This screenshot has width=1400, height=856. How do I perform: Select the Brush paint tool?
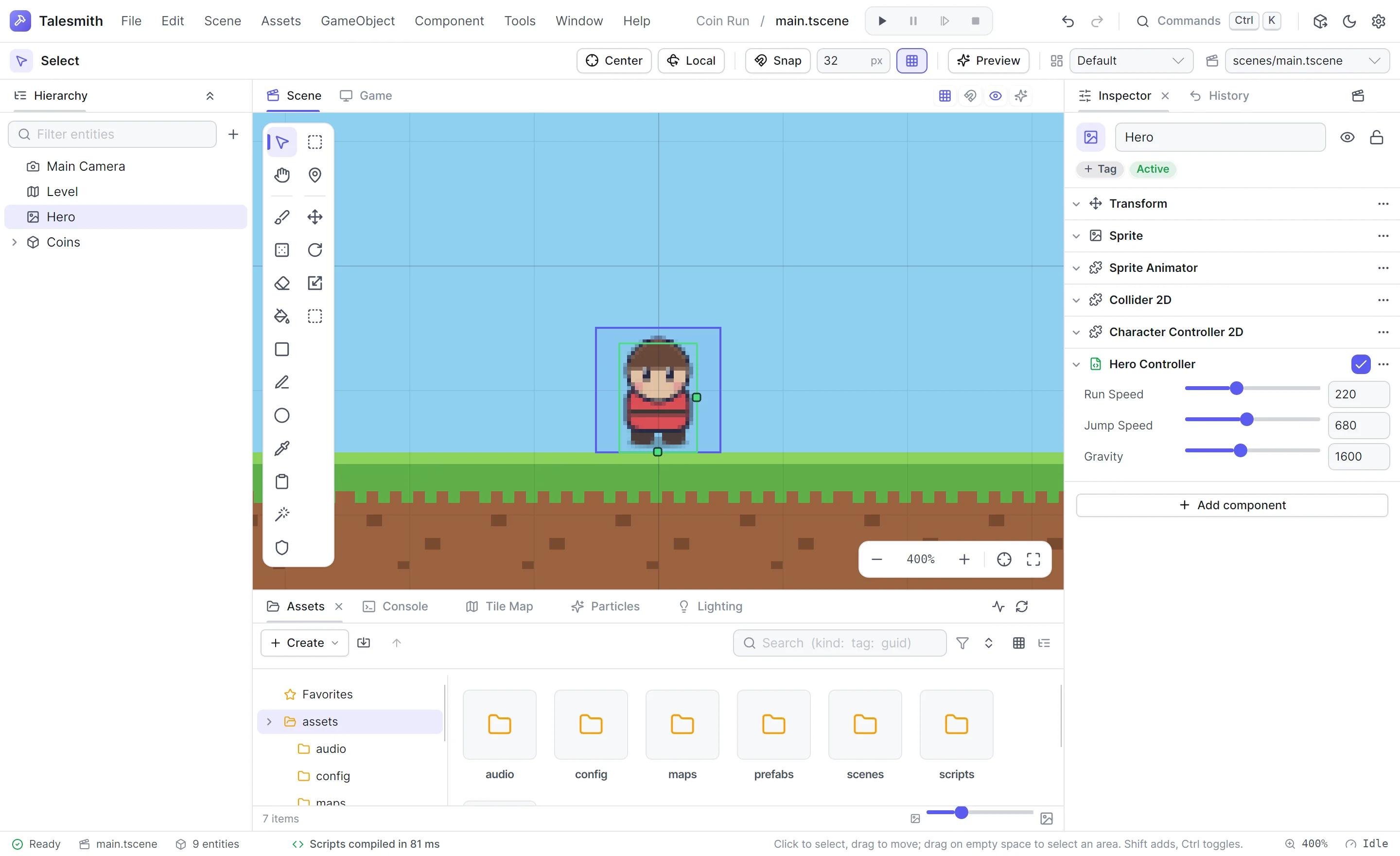tap(282, 217)
